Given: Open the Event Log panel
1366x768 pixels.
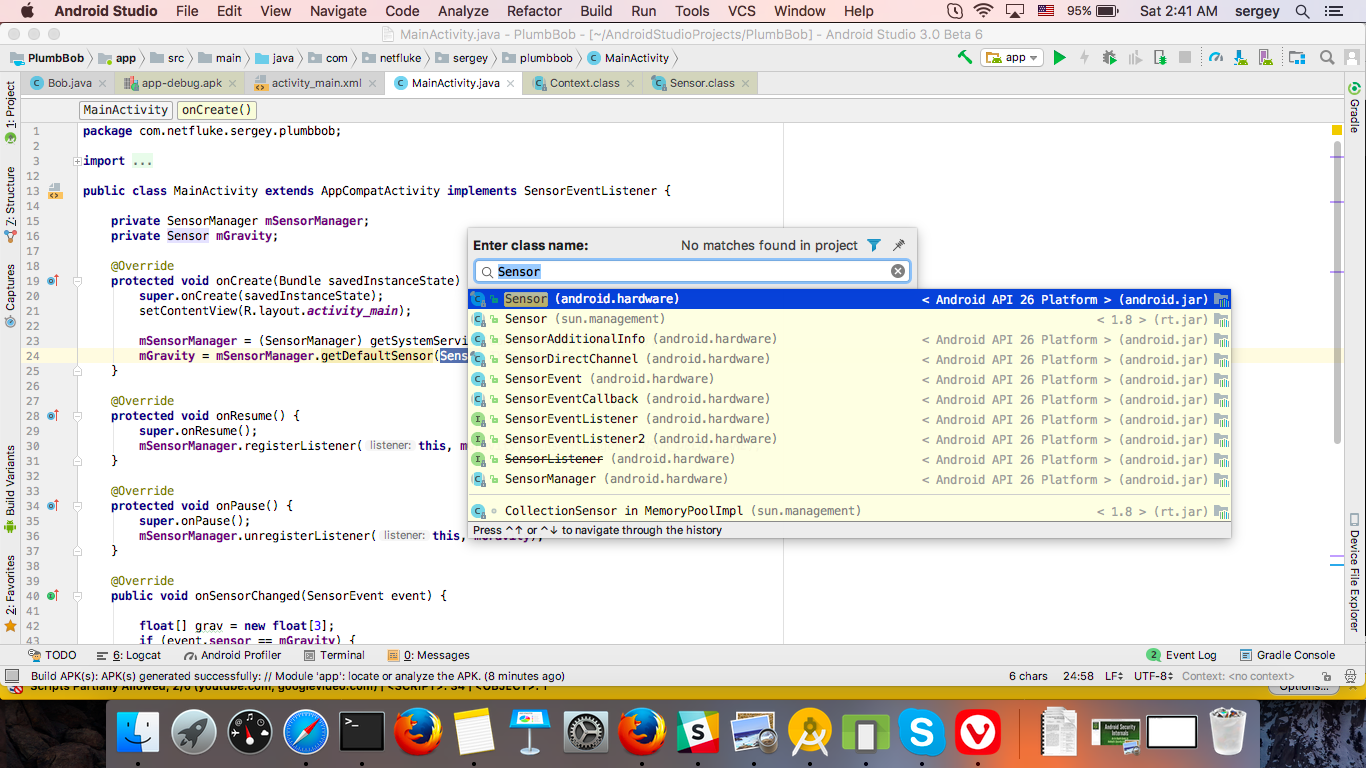Looking at the screenshot, I should point(1182,655).
